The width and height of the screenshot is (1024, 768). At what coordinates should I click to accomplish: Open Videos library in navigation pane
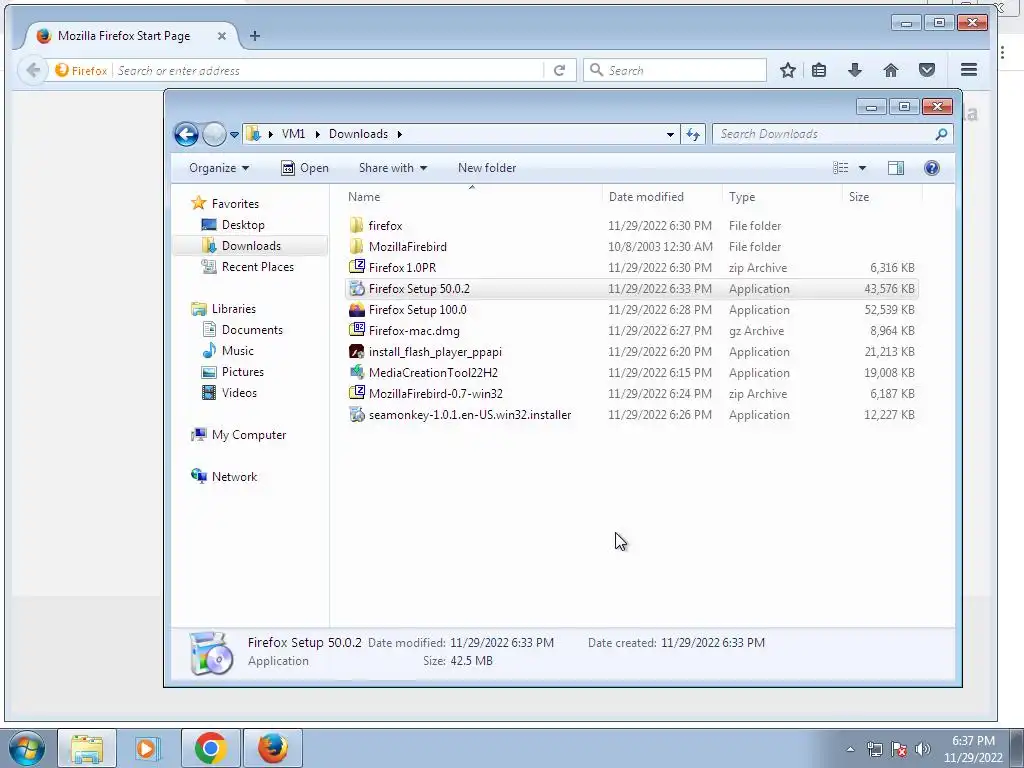(239, 392)
